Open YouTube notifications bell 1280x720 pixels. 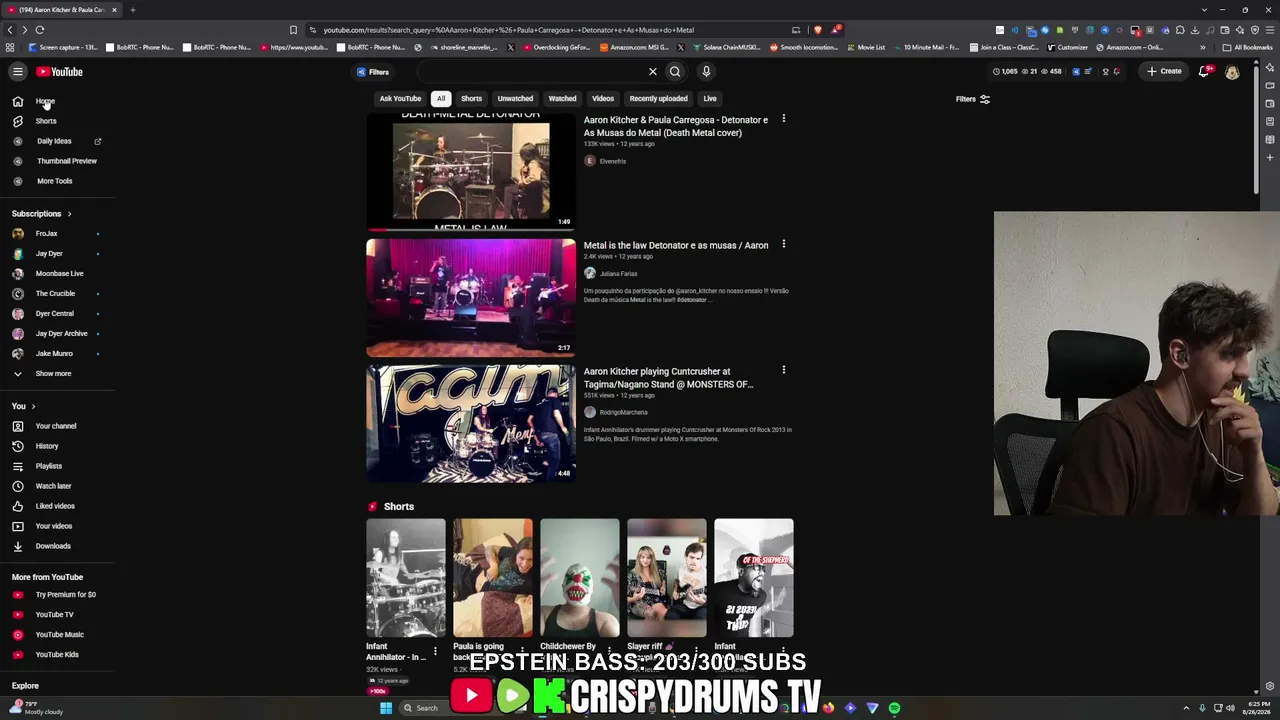pyautogui.click(x=1205, y=71)
